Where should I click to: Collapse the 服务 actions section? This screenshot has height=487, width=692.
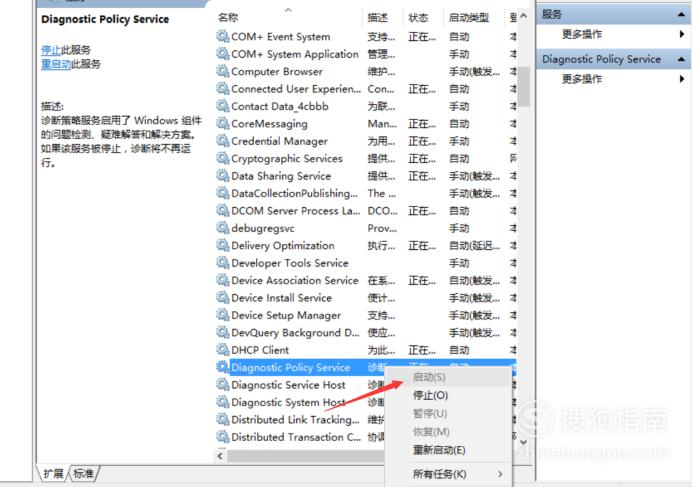[x=681, y=15]
